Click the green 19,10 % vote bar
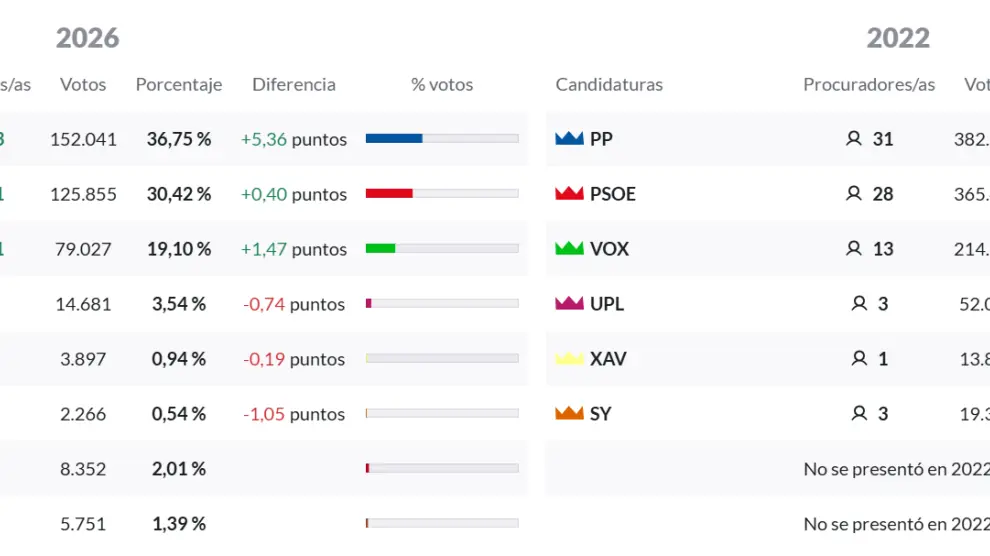 381,249
